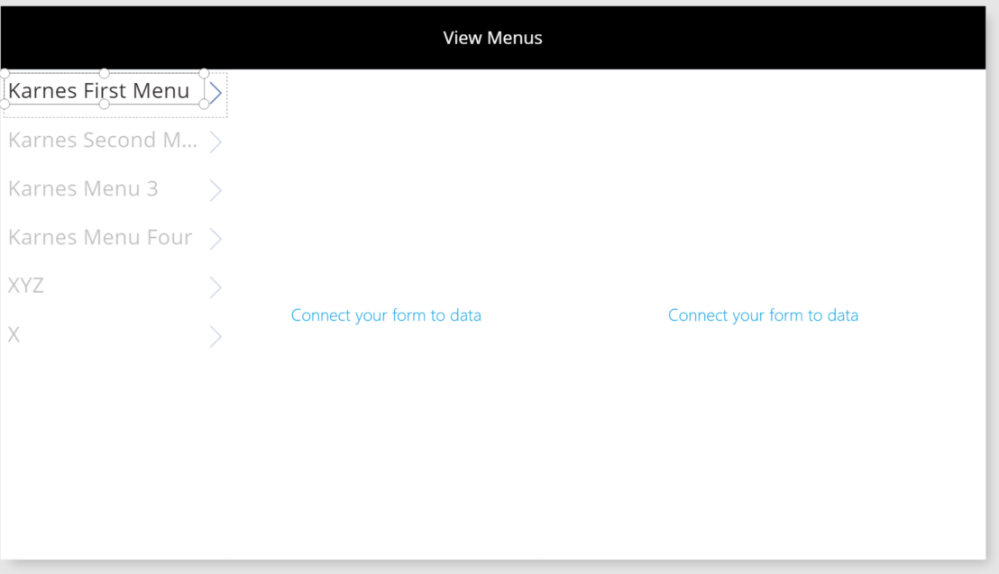Click the top-left resize handle of selected label

[x=5, y=73]
